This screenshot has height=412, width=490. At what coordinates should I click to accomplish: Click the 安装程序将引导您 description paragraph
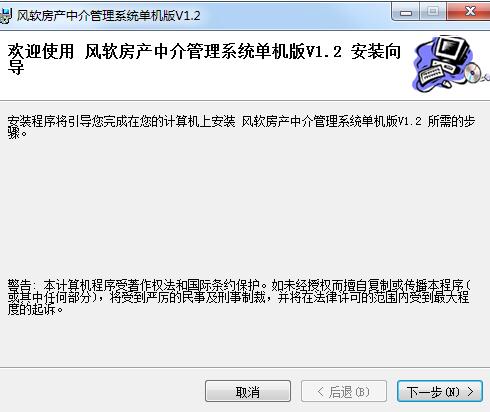click(241, 127)
